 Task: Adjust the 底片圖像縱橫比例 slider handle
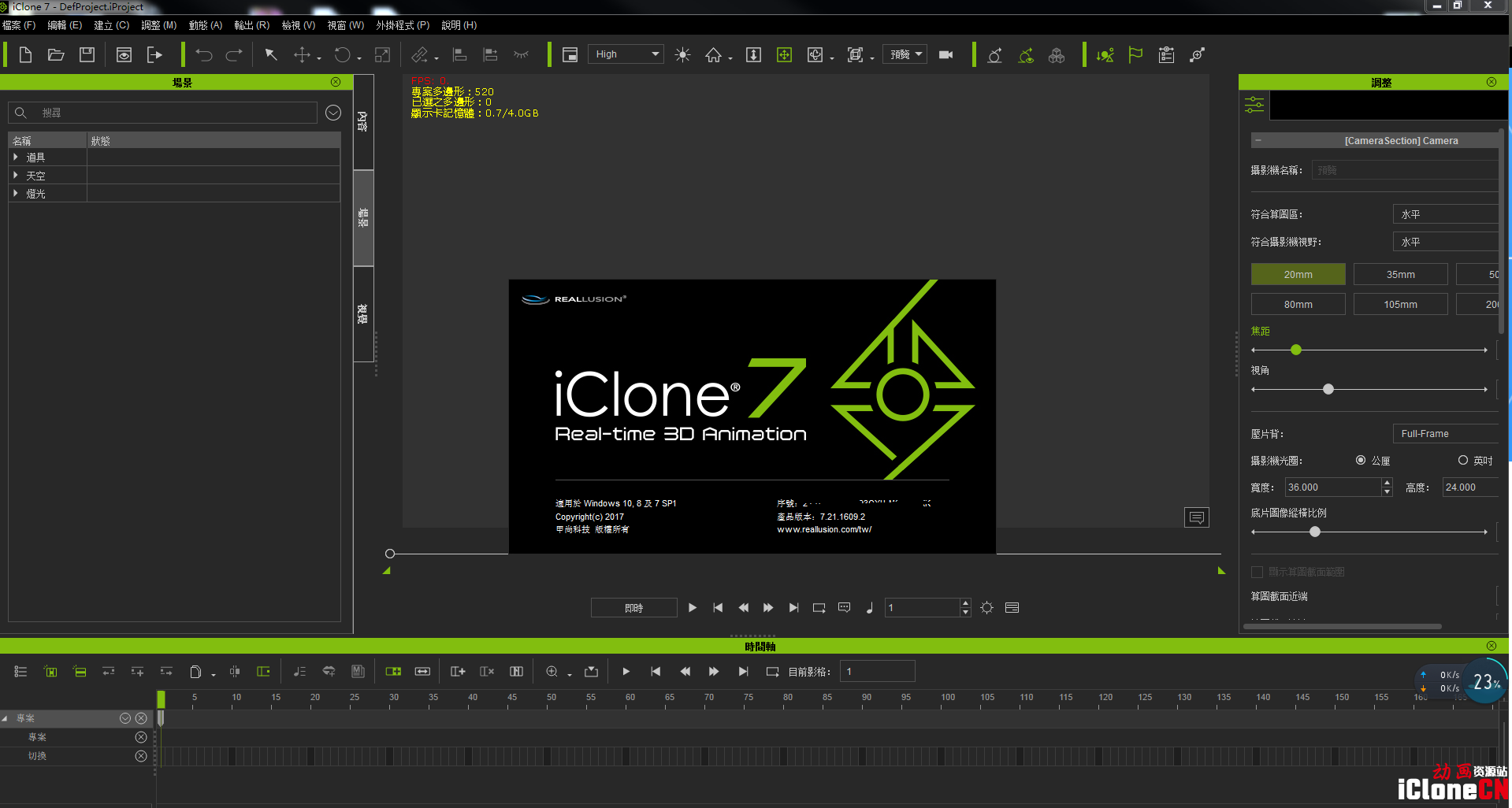[x=1315, y=532]
